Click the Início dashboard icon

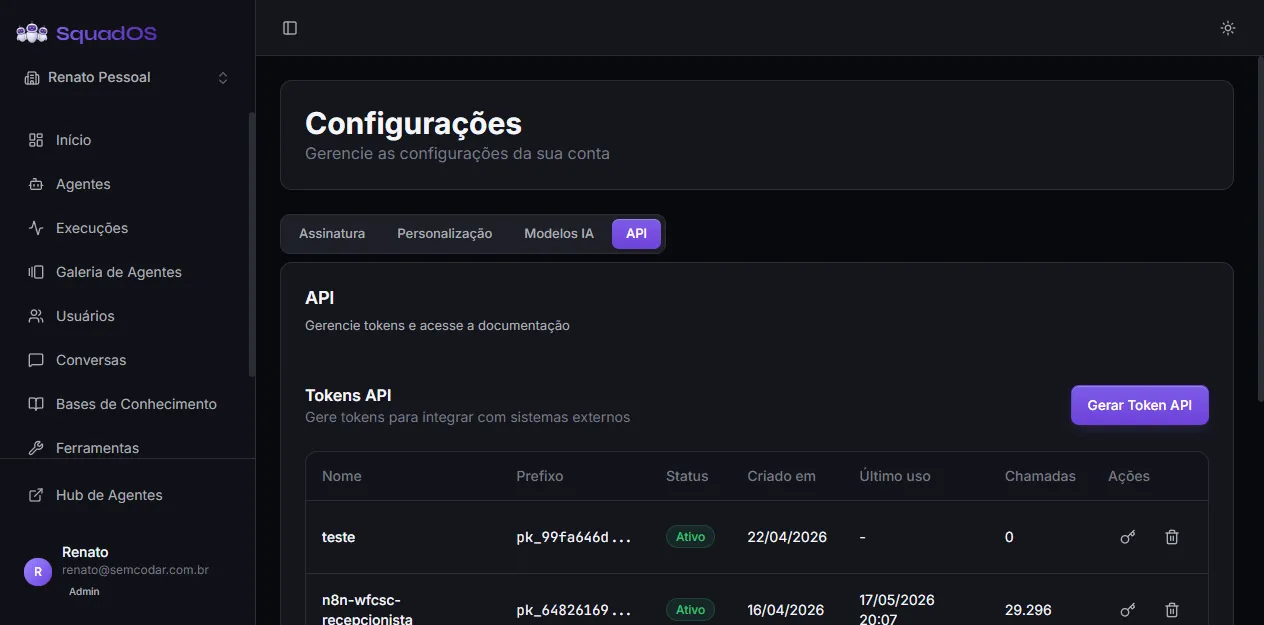pyautogui.click(x=36, y=140)
